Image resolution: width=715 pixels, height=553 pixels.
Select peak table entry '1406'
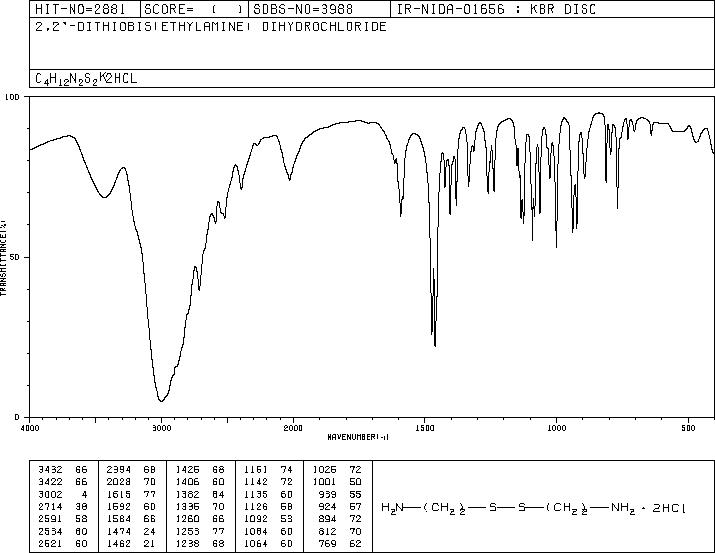(x=187, y=482)
